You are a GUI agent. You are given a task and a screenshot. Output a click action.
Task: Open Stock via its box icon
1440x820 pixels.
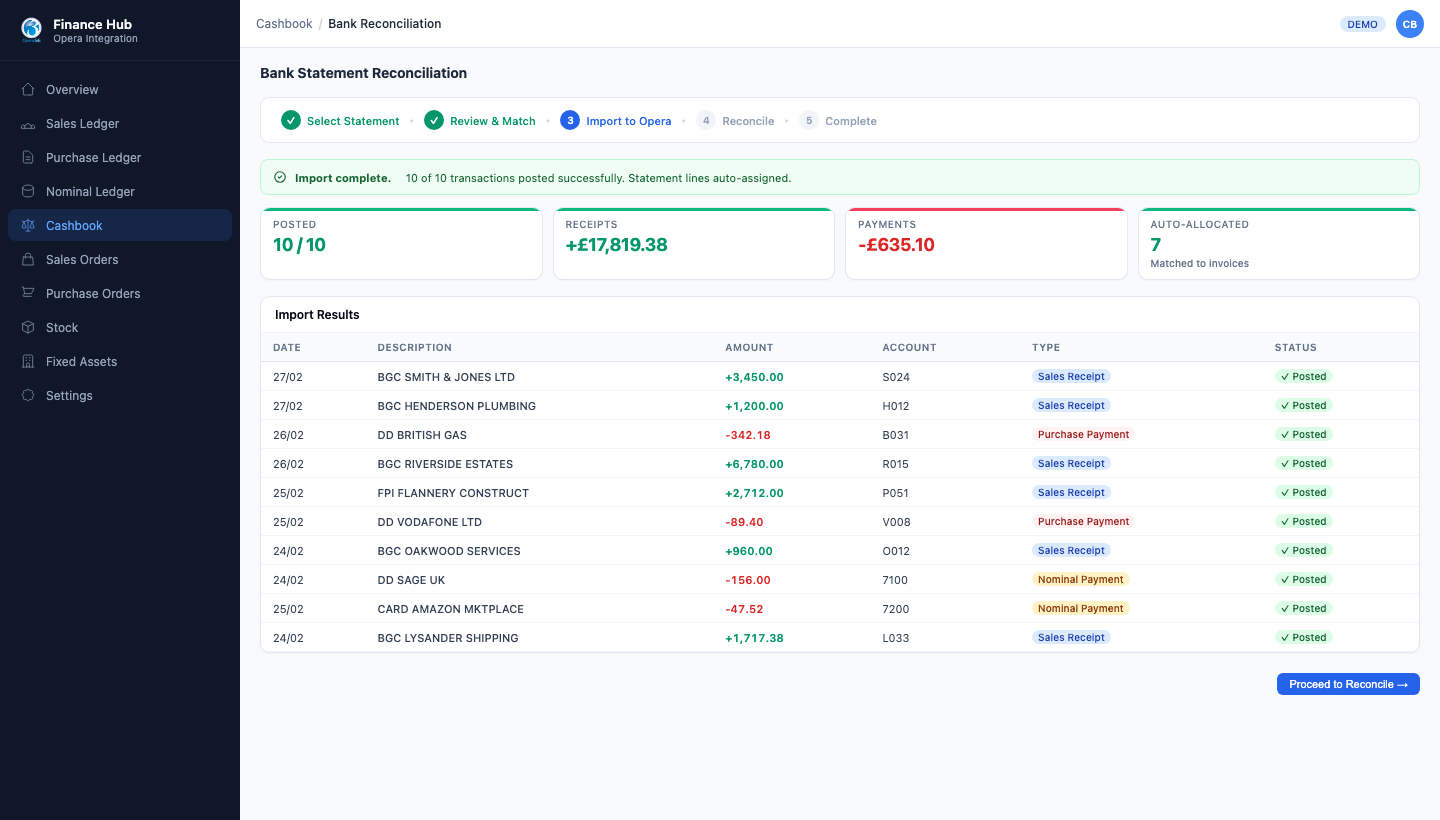[28, 328]
